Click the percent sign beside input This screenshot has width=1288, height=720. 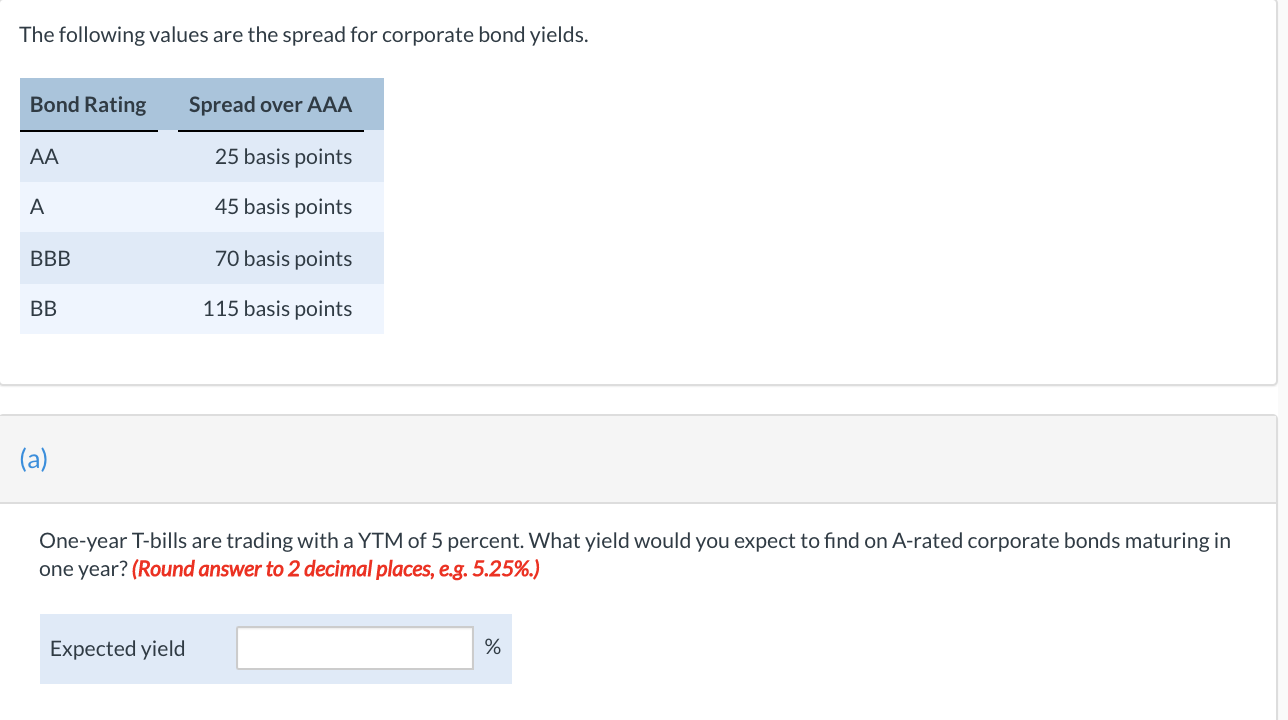pos(492,647)
